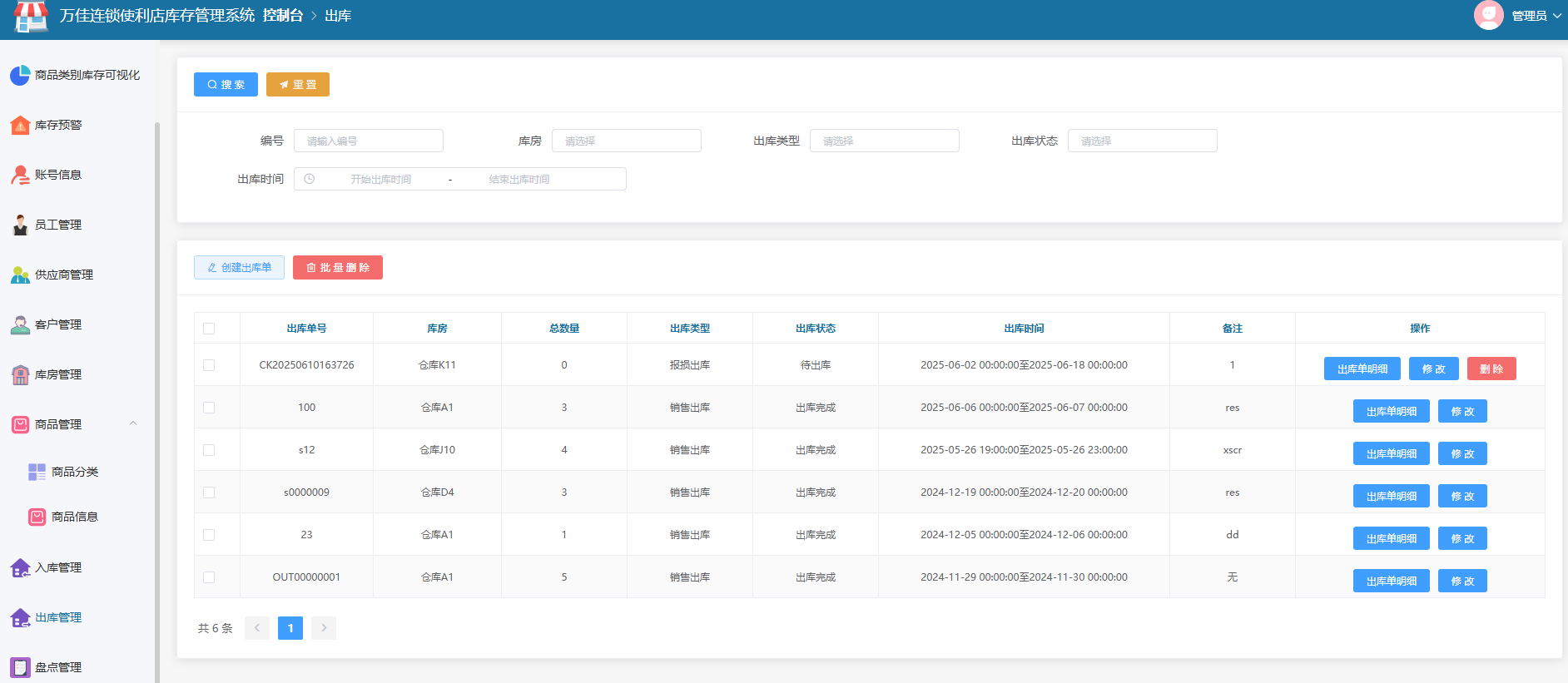
Task: Click the 报损出库 type cell
Action: [690, 365]
